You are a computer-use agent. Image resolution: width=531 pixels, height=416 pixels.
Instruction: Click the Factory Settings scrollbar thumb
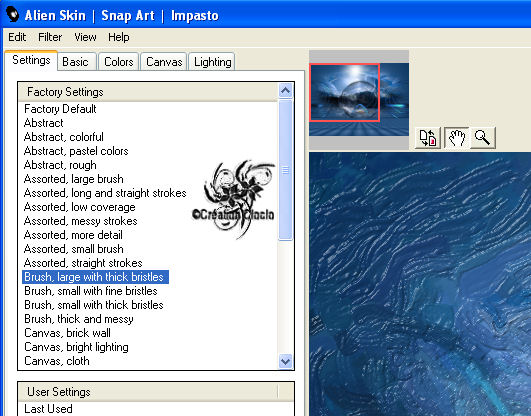coord(285,170)
